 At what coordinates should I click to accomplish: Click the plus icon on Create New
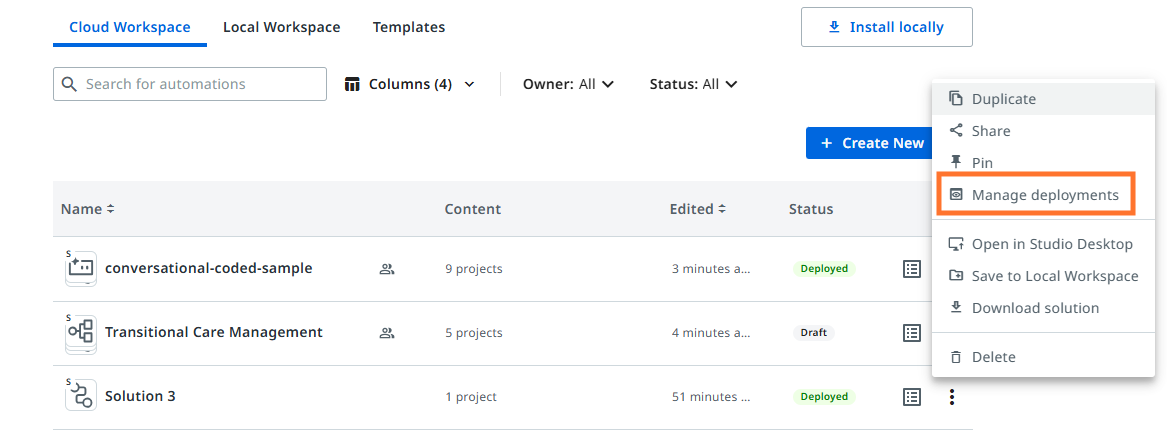coord(826,143)
